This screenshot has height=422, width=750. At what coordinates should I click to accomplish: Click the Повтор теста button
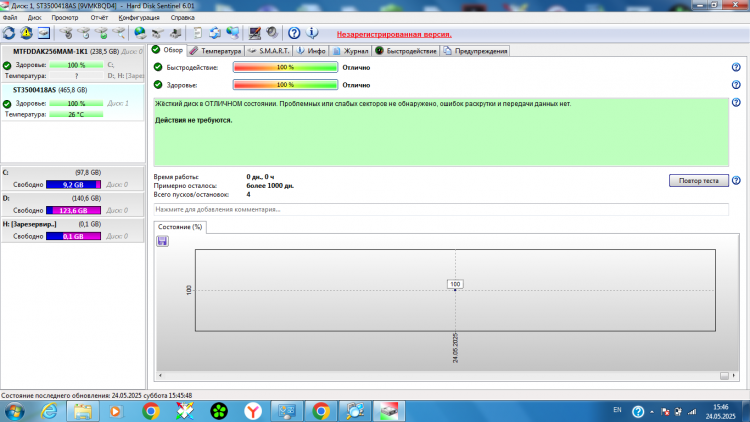pyautogui.click(x=698, y=180)
